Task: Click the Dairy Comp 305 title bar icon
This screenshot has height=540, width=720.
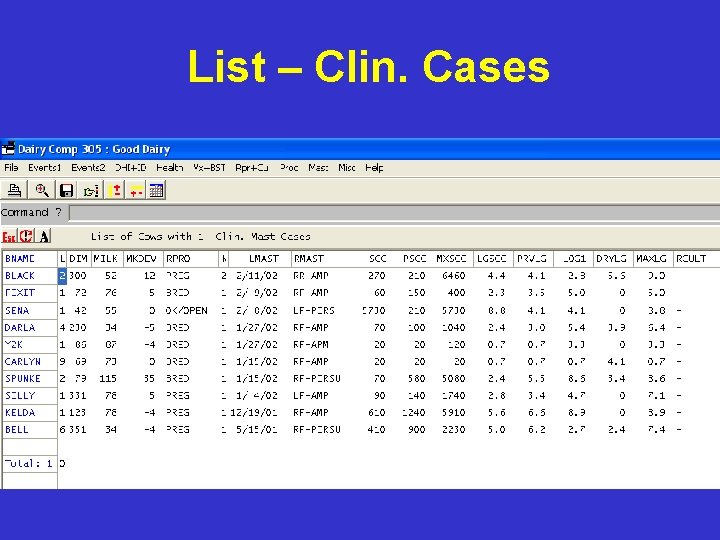Action: [8, 149]
